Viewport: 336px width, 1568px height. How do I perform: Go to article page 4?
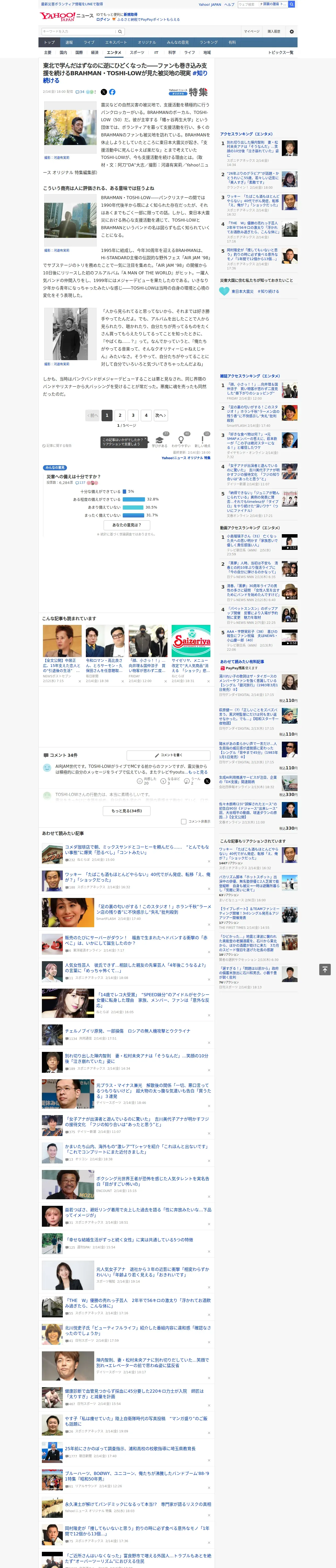point(146,415)
